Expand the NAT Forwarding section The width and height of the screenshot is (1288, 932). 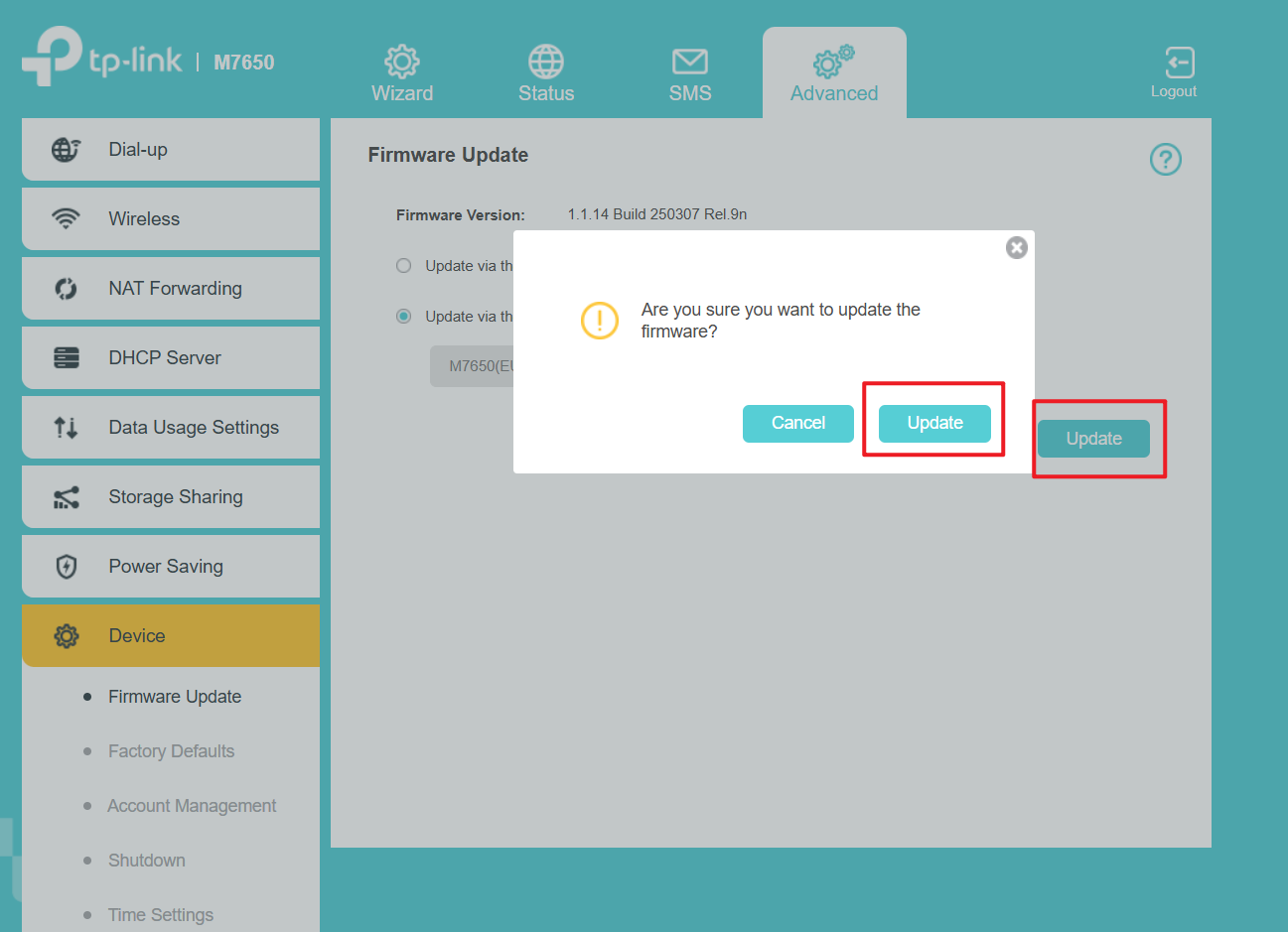point(171,289)
